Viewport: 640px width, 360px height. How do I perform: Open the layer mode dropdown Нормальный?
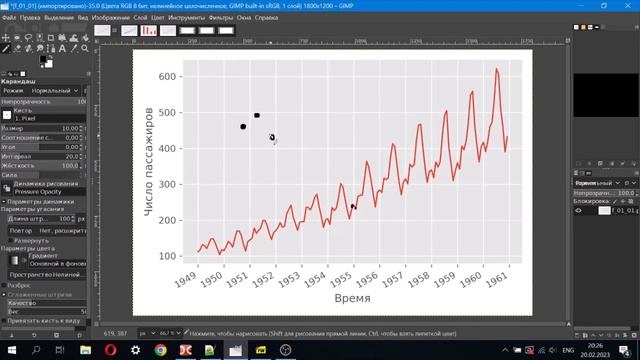[x=597, y=183]
